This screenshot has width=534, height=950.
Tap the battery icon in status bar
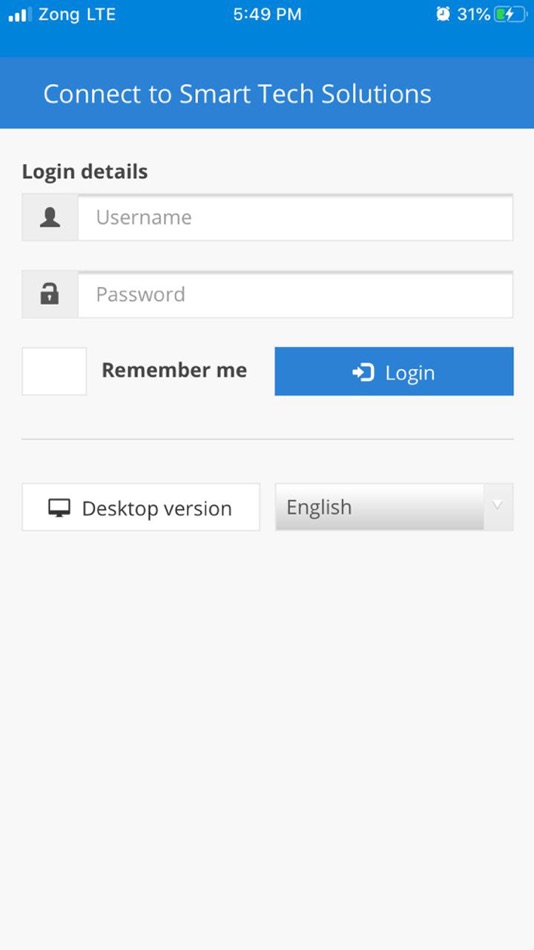(x=510, y=15)
